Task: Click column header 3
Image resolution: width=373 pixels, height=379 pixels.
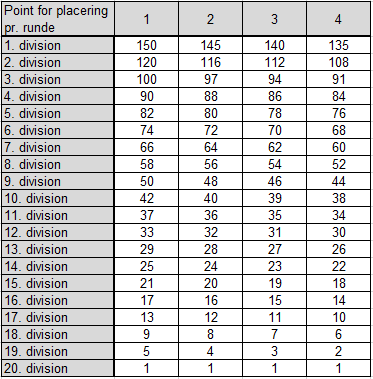Action: 274,19
